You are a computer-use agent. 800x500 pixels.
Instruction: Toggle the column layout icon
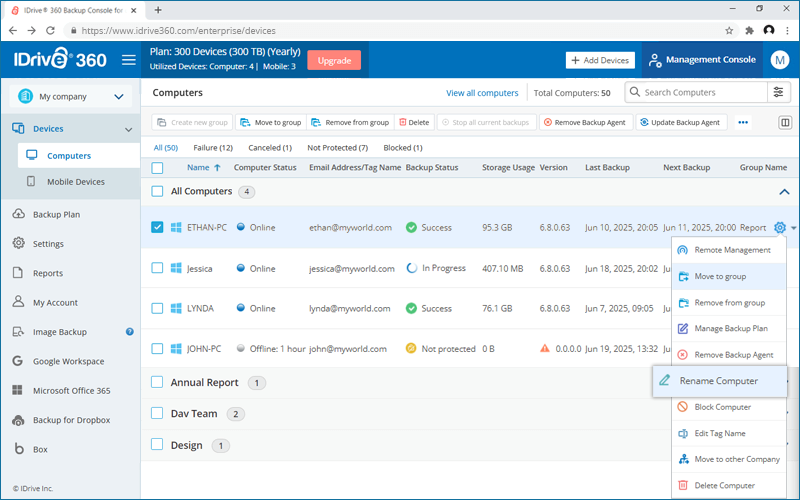785,122
